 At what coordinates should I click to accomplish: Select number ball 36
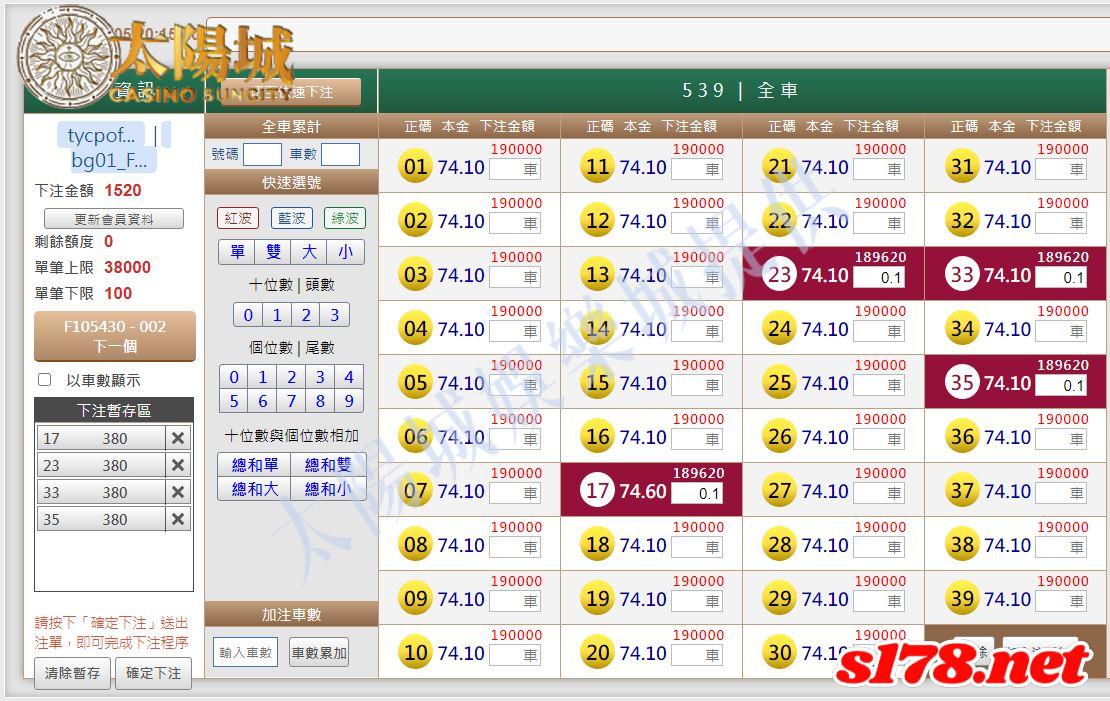(962, 436)
